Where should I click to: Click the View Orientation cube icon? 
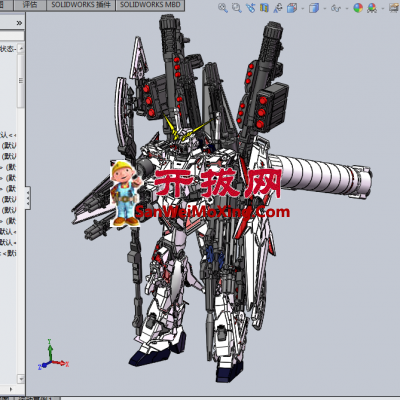[x=292, y=8]
